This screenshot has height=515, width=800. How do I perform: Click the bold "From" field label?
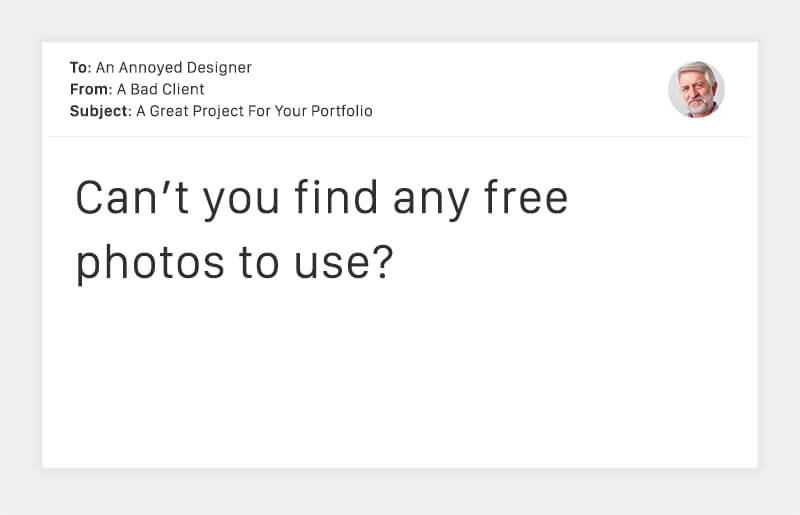(x=90, y=90)
